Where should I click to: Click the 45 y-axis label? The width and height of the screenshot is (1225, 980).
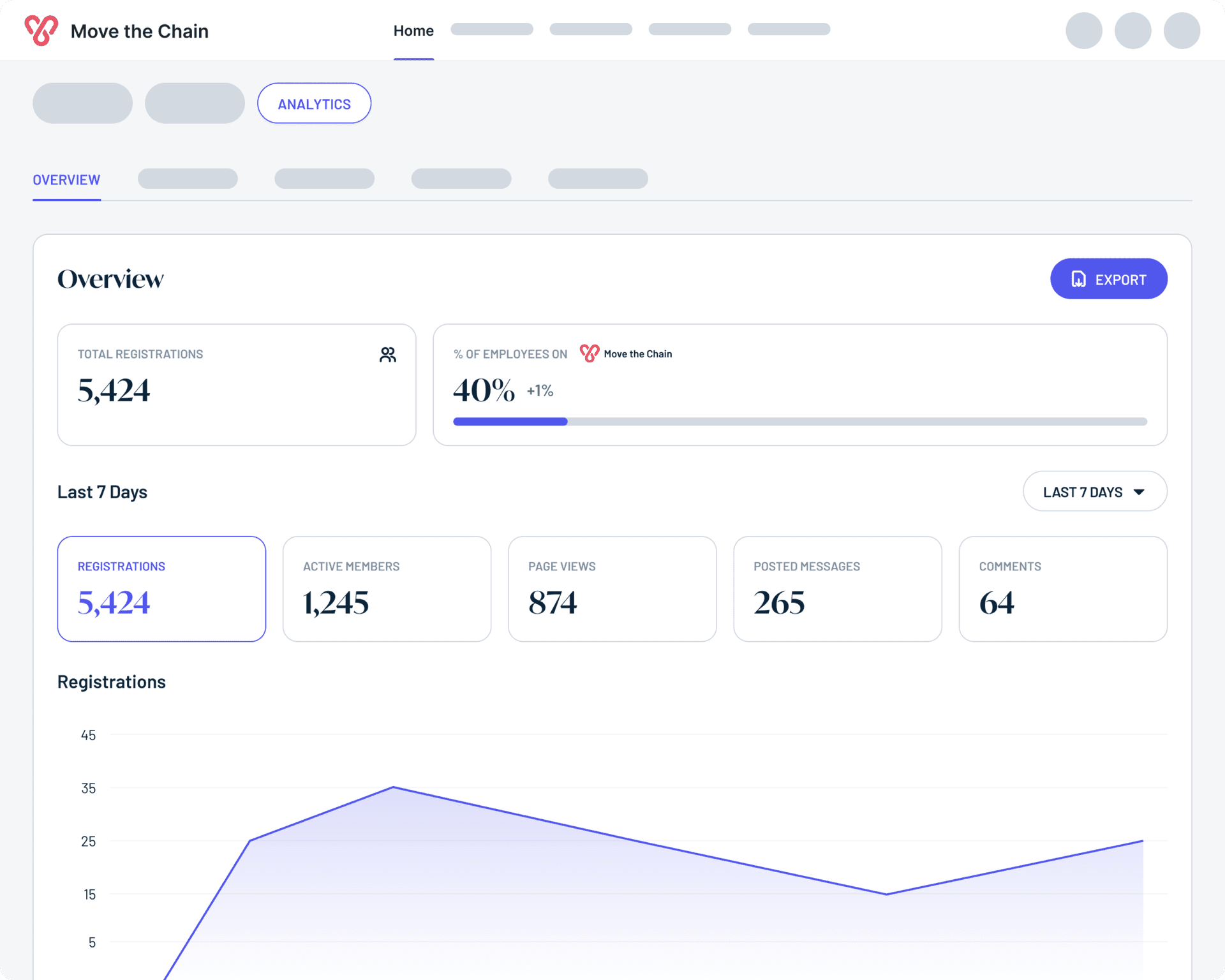(88, 735)
